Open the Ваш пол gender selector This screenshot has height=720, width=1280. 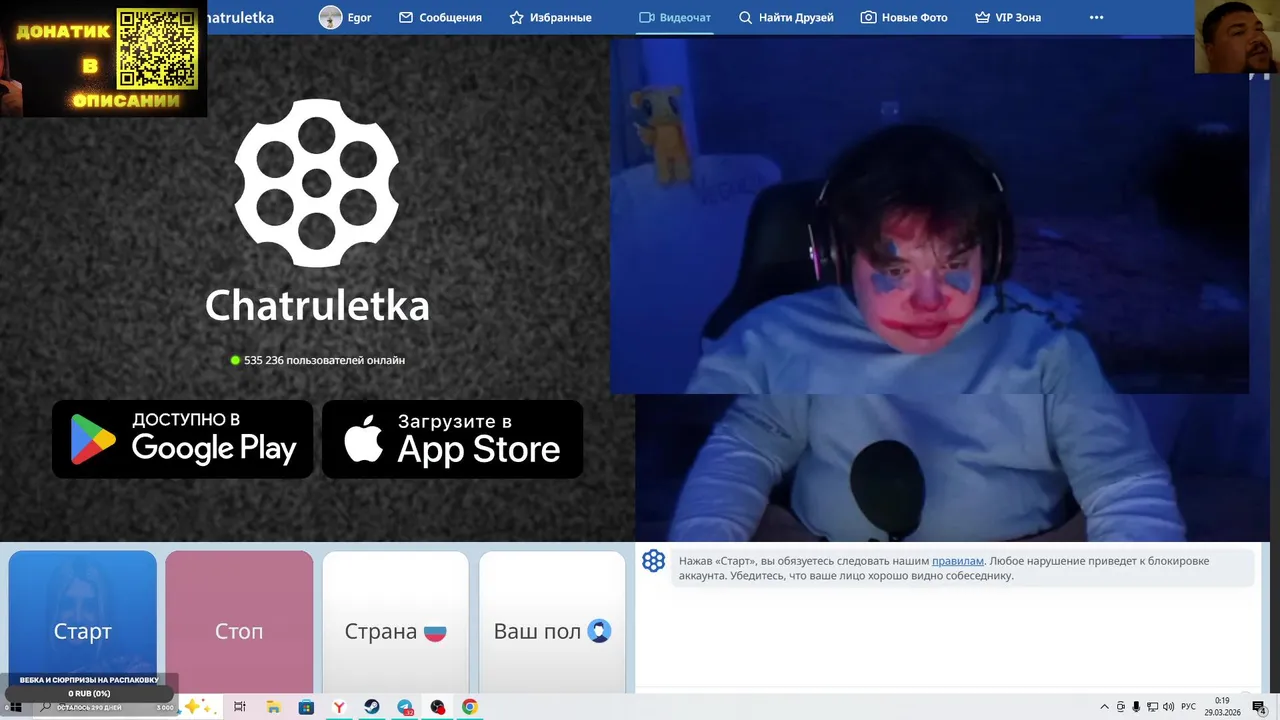point(552,622)
